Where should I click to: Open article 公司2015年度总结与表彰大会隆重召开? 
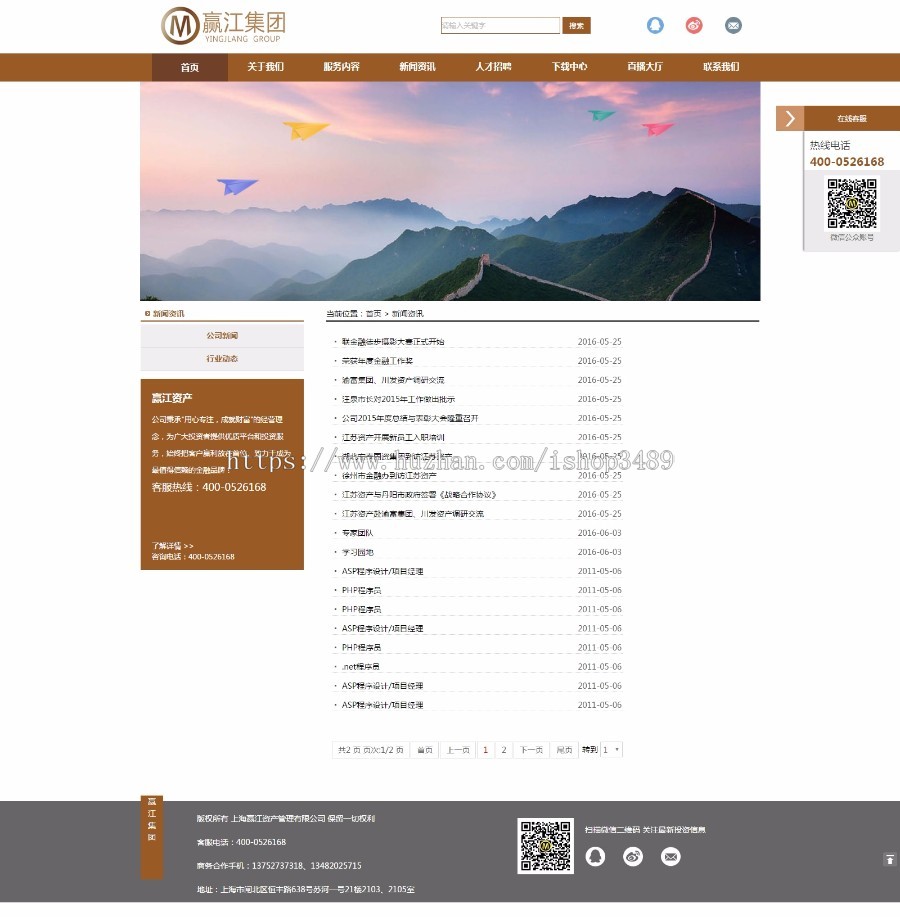[x=410, y=418]
